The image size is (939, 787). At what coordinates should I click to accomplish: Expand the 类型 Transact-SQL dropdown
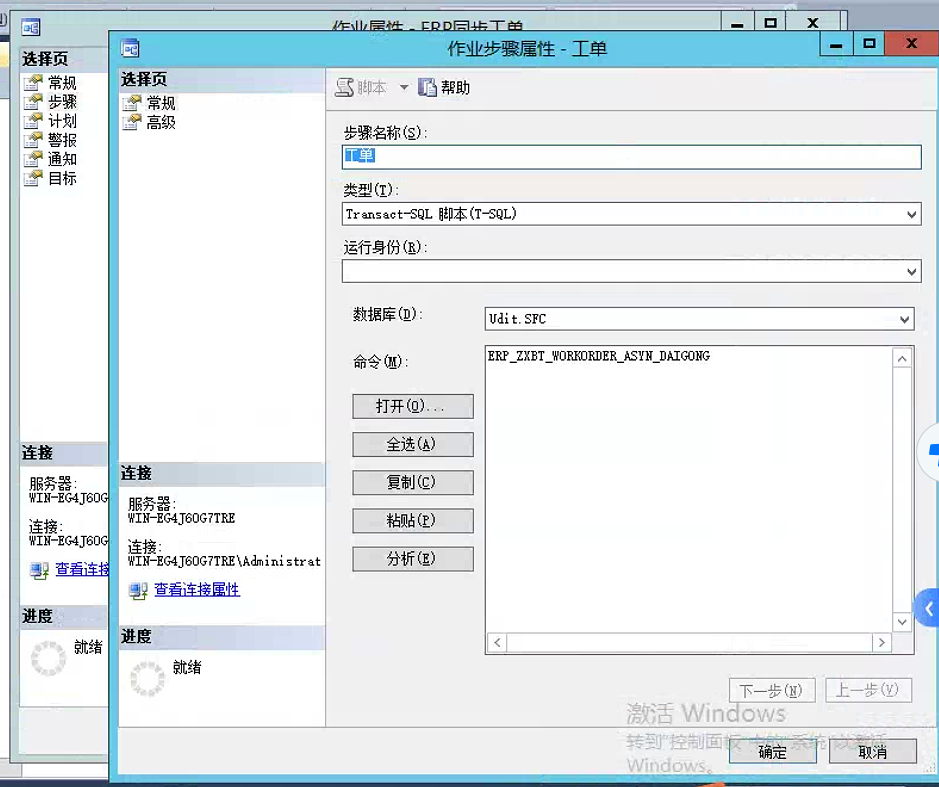click(911, 214)
